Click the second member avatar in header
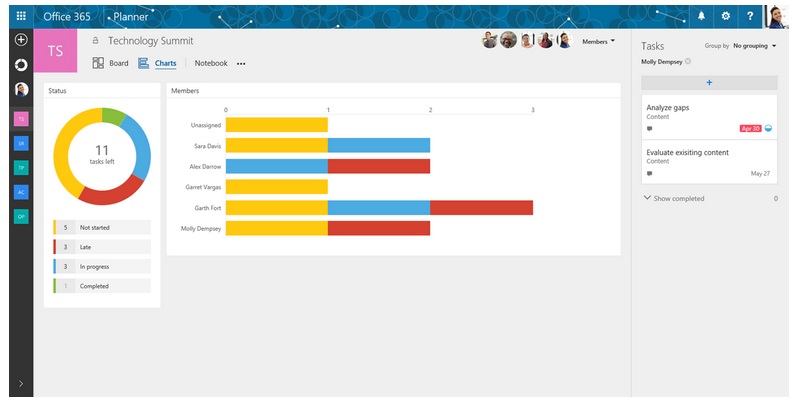The image size is (802, 403). tap(508, 40)
